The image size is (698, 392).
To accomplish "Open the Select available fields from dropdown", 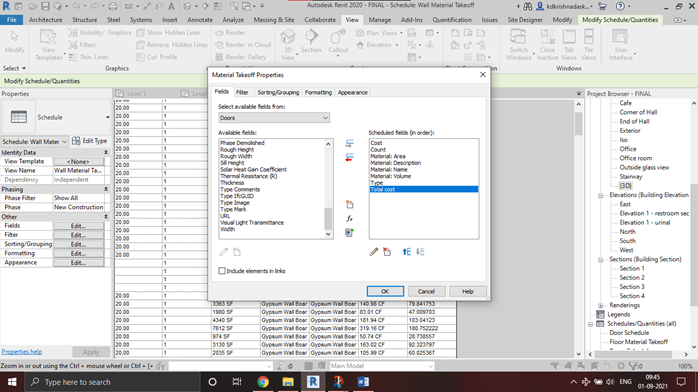I will [x=274, y=118].
